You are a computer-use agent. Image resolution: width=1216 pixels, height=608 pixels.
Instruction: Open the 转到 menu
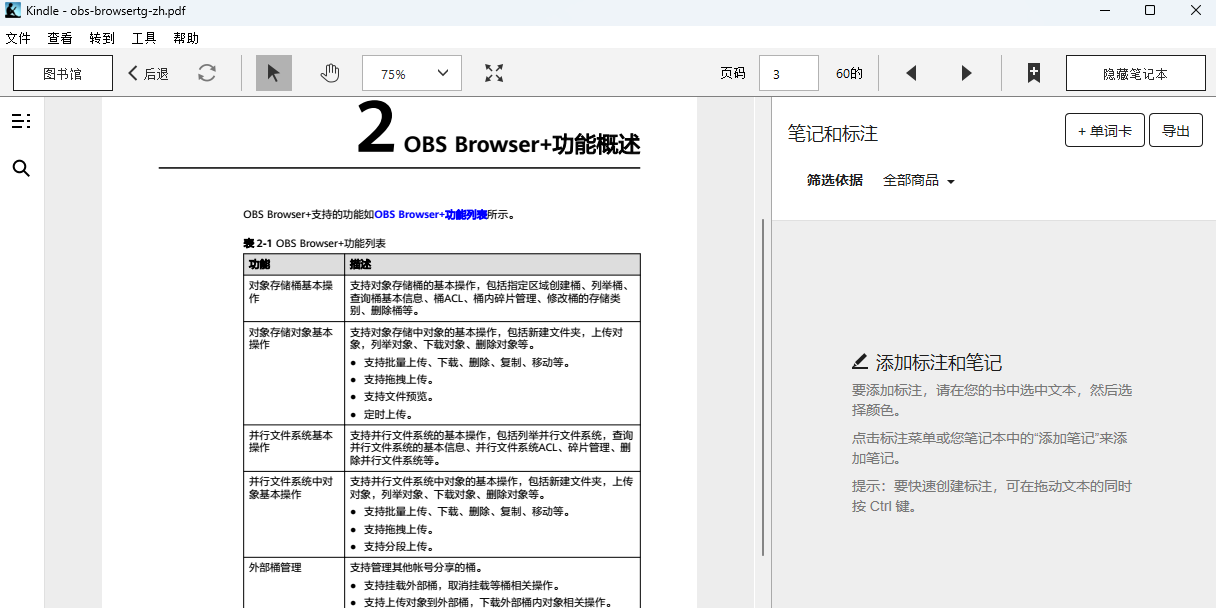[100, 38]
